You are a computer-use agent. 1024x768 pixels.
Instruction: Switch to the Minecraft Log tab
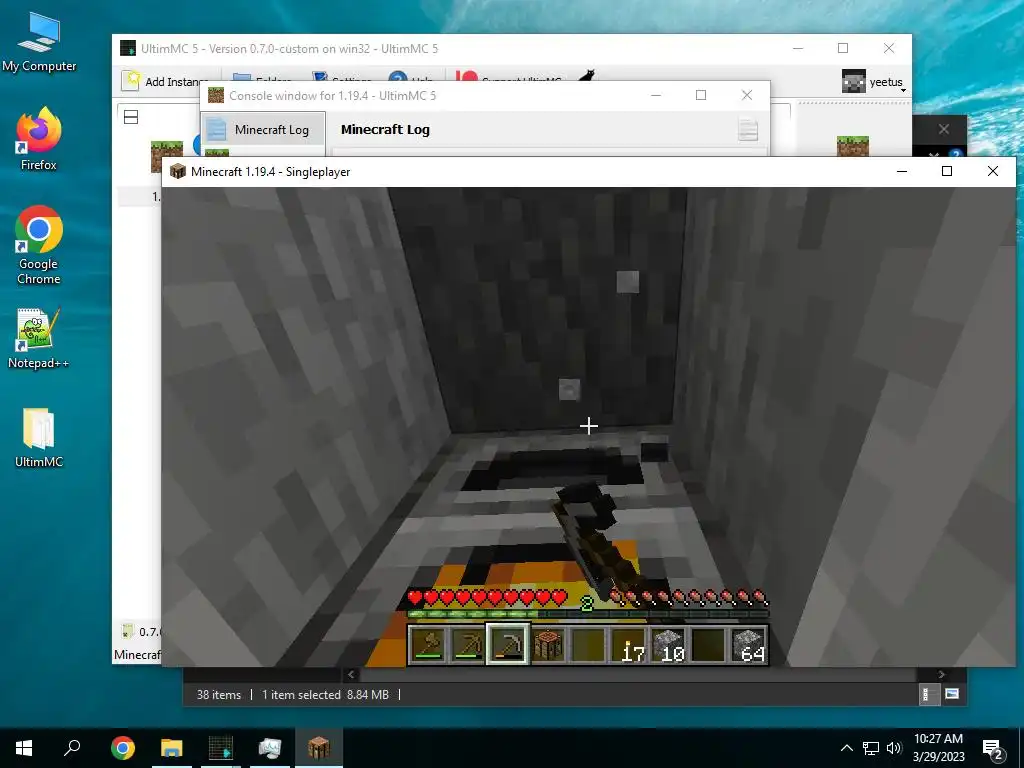pos(263,129)
